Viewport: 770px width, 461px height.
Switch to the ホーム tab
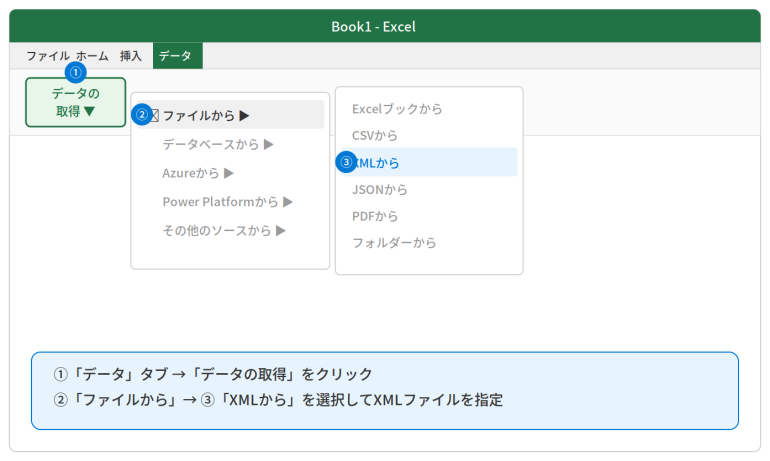[x=92, y=56]
